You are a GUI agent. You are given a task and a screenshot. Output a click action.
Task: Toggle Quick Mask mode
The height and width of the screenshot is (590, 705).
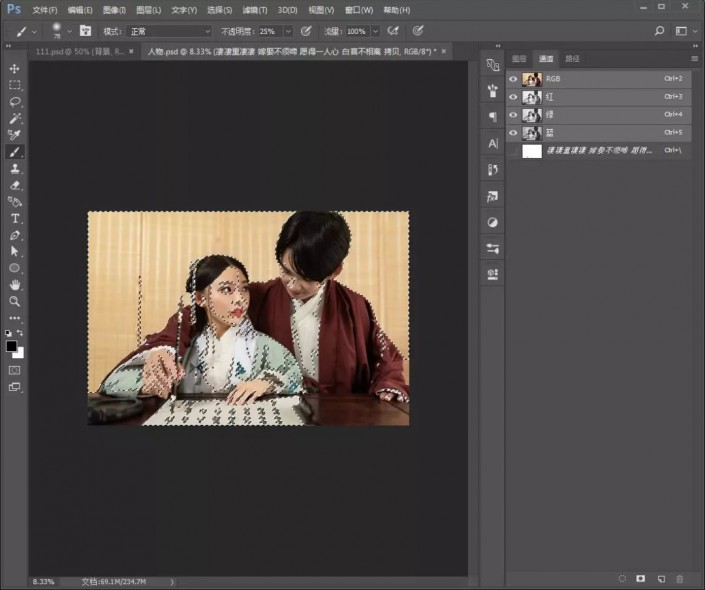click(x=14, y=370)
